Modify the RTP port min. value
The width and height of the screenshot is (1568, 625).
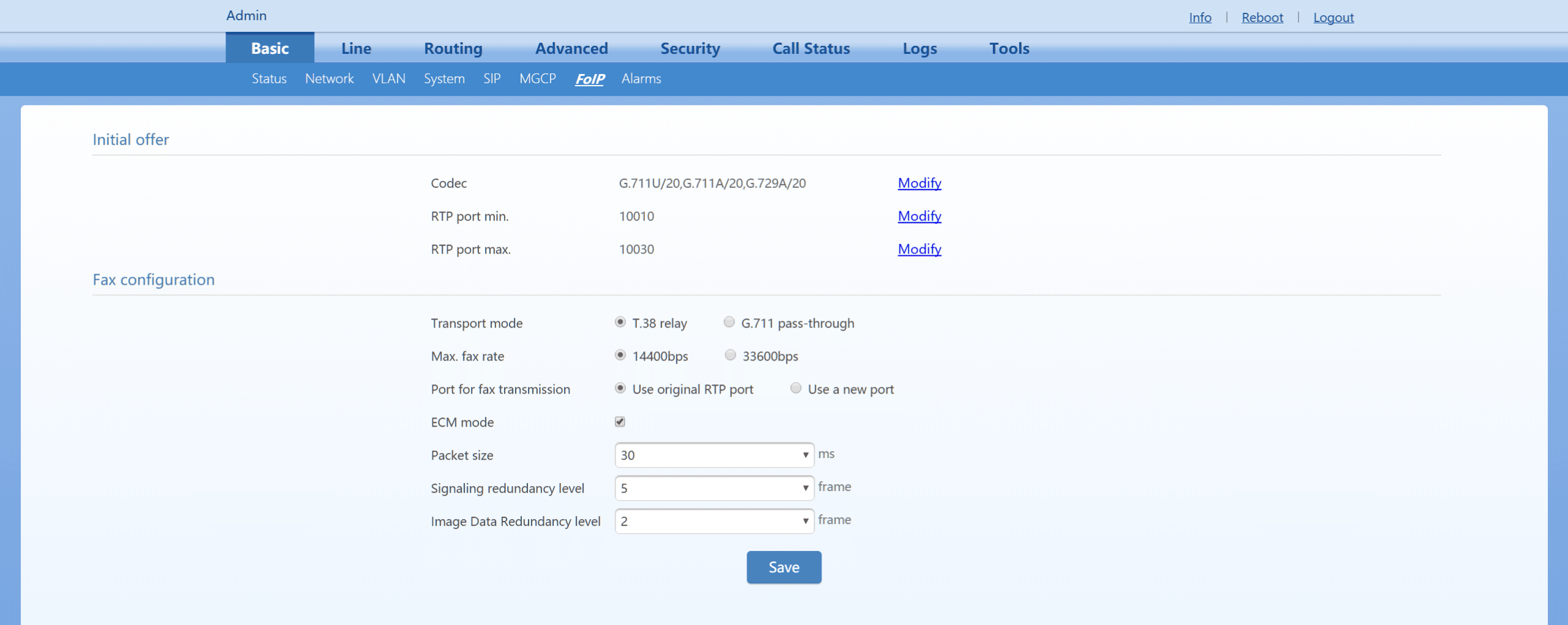point(919,216)
